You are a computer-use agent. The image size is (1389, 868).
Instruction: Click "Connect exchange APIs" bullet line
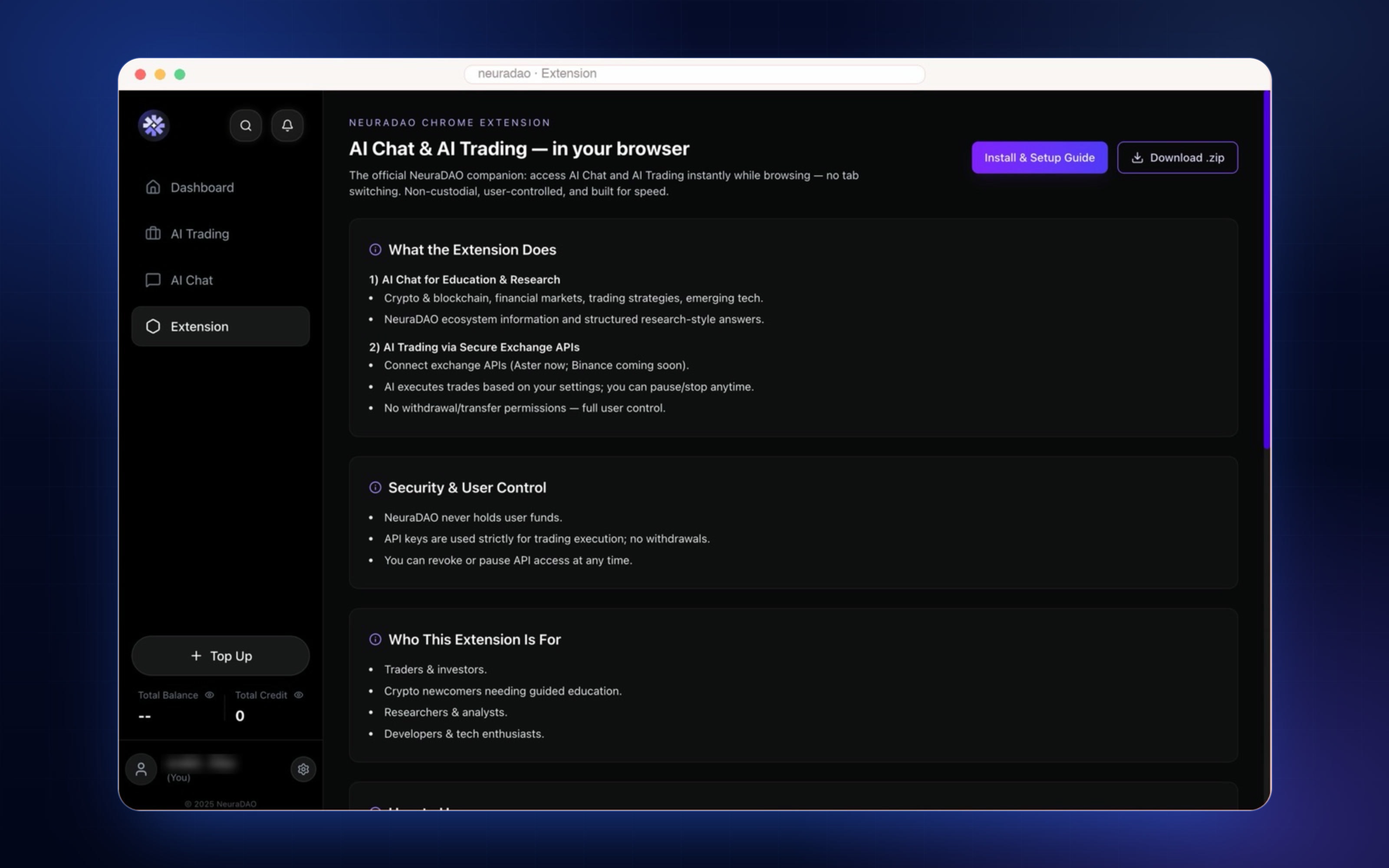pos(536,365)
